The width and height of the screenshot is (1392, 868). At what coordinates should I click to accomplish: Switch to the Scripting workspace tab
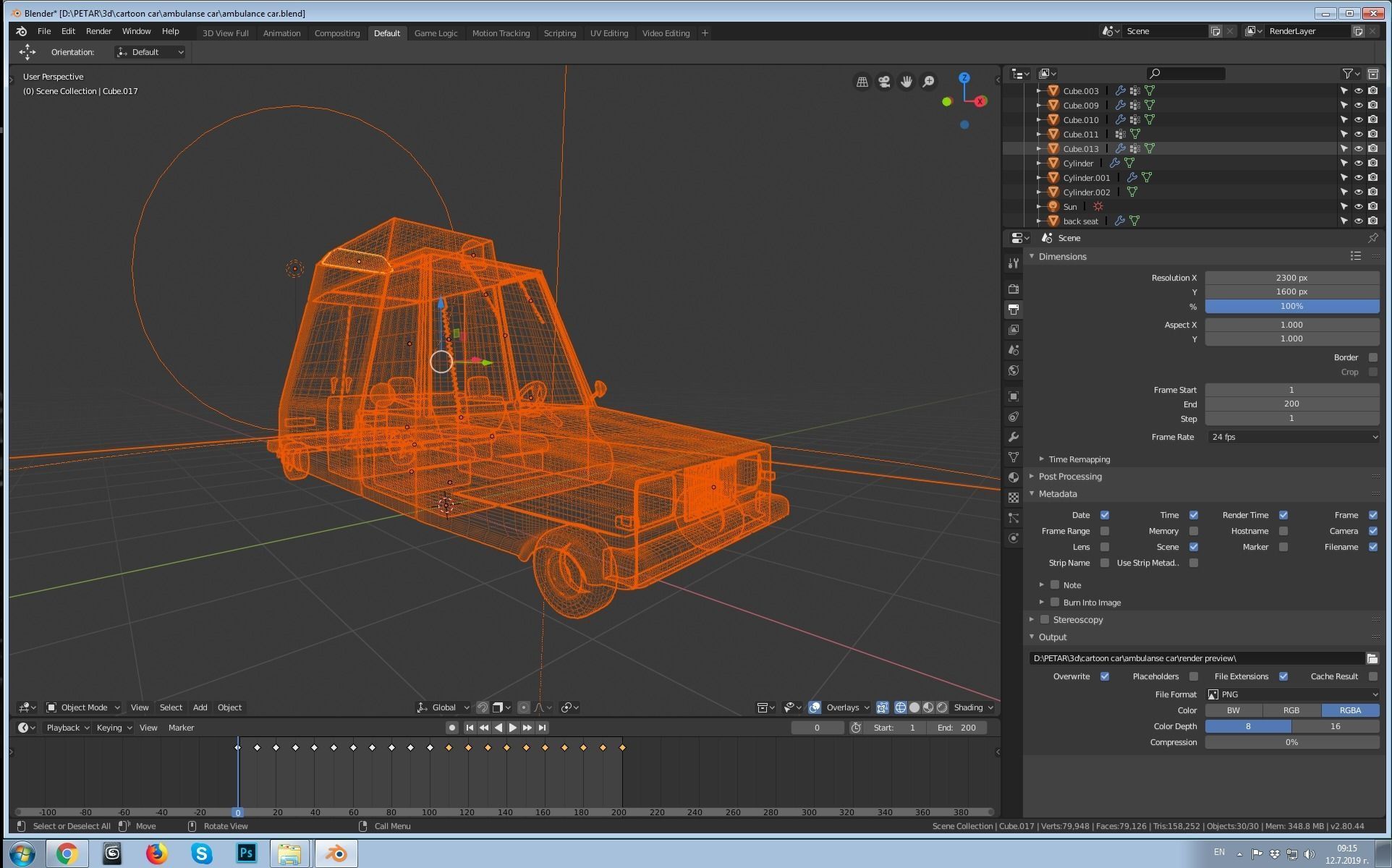click(x=560, y=33)
